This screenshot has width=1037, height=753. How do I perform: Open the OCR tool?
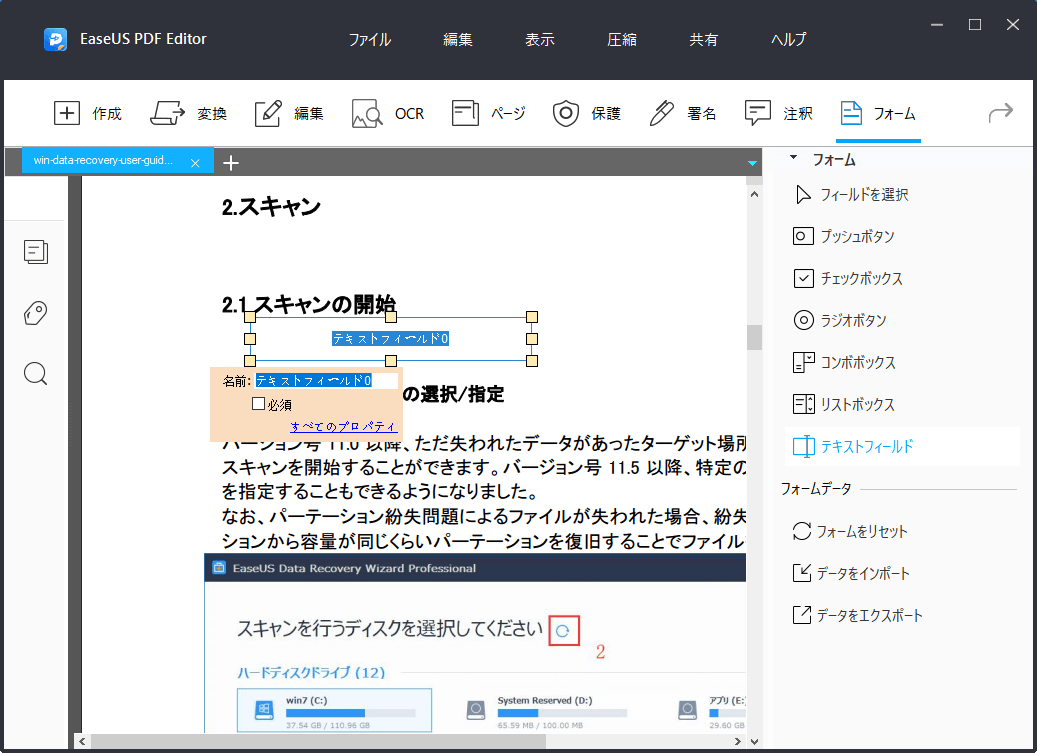click(388, 113)
